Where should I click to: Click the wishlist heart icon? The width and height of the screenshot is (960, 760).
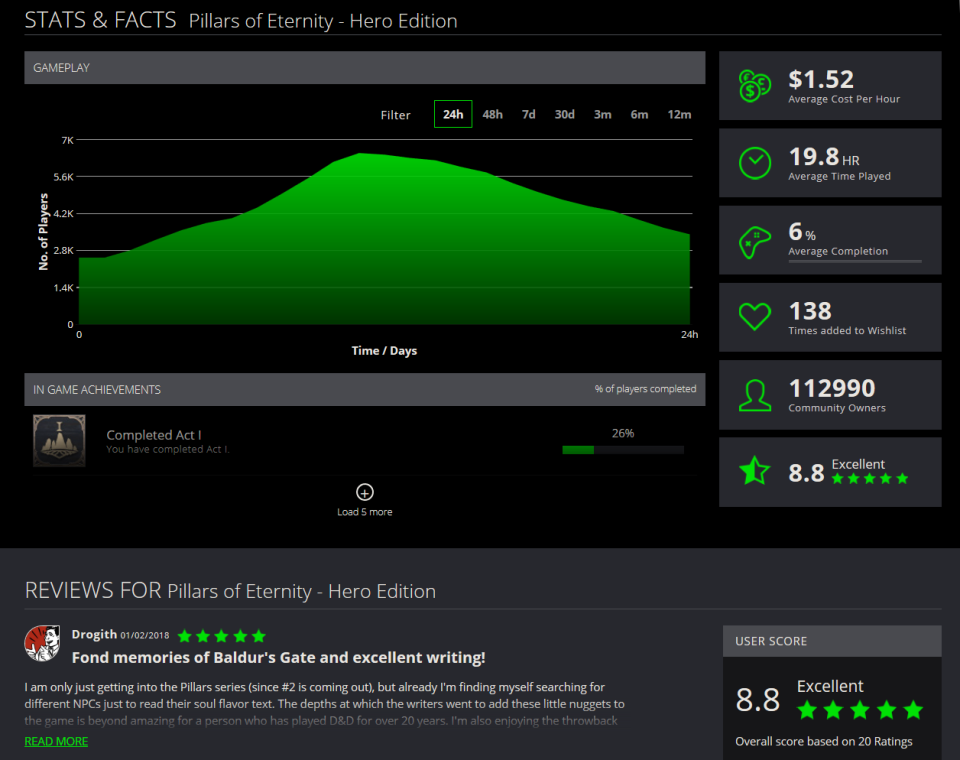tap(754, 317)
